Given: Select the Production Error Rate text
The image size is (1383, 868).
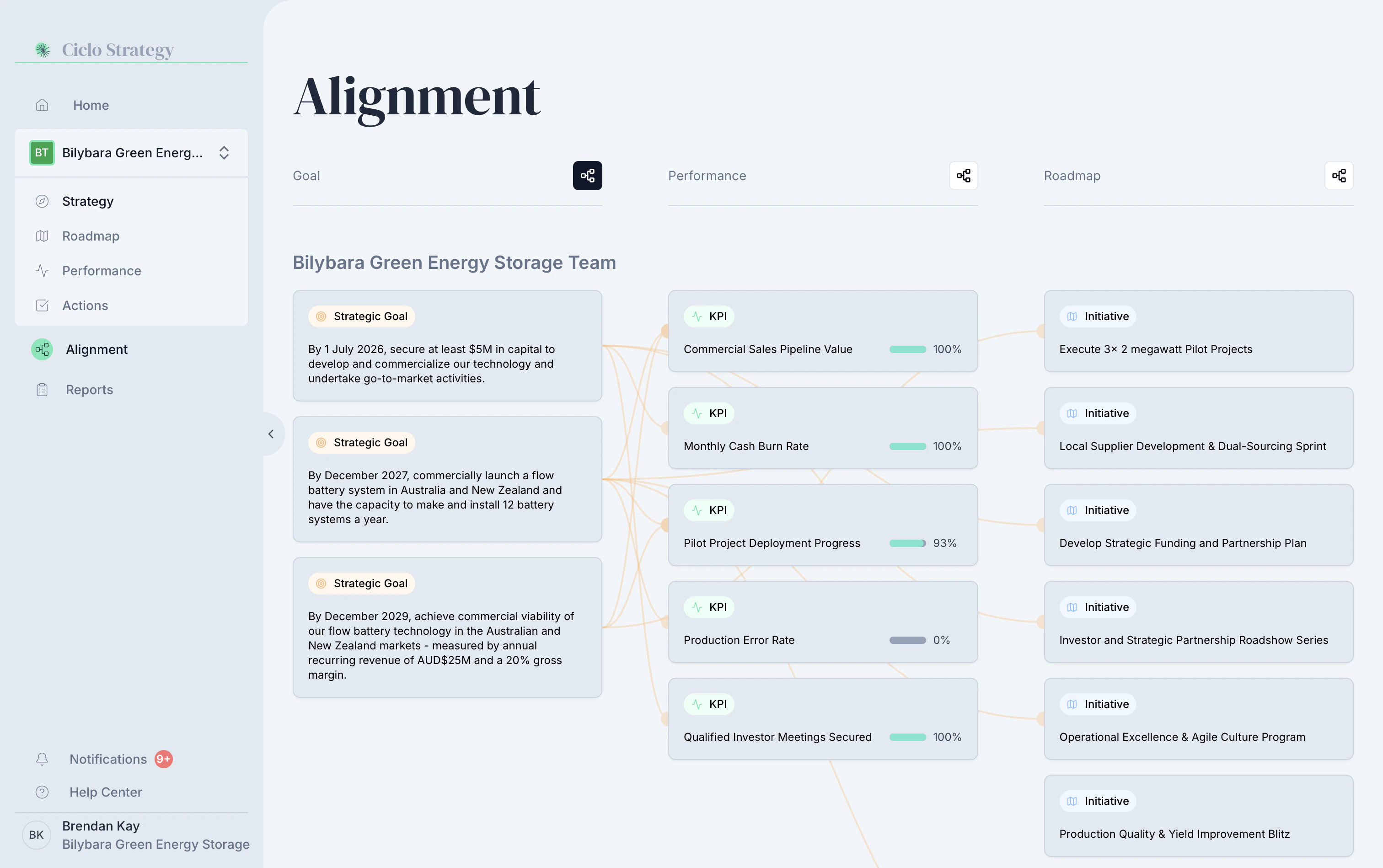Looking at the screenshot, I should click(x=739, y=640).
